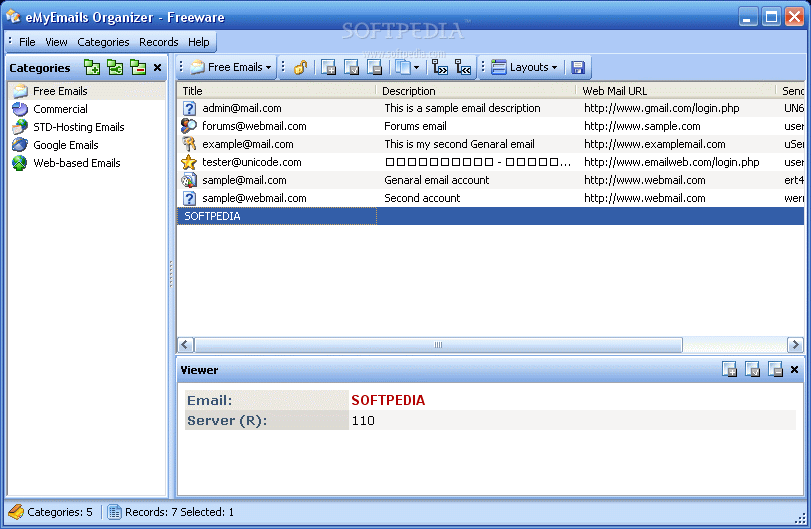The height and width of the screenshot is (529, 811).
Task: Click the SOFTPEDIA email value in Viewer
Action: 388,400
